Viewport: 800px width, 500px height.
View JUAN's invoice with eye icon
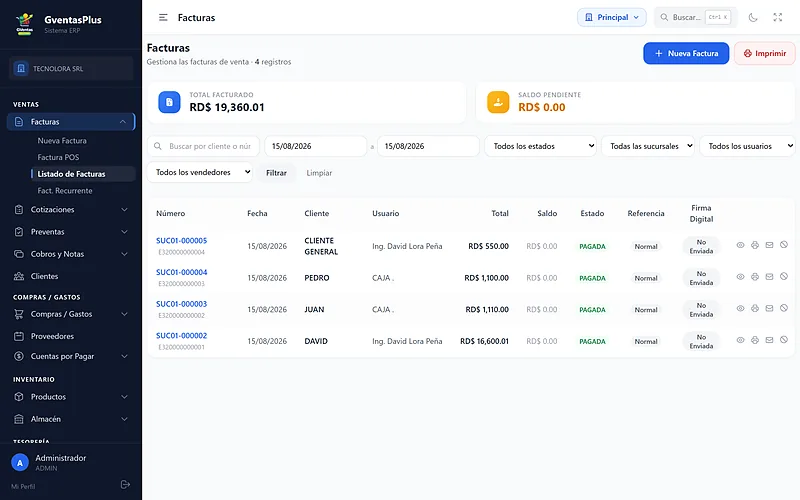pos(740,308)
